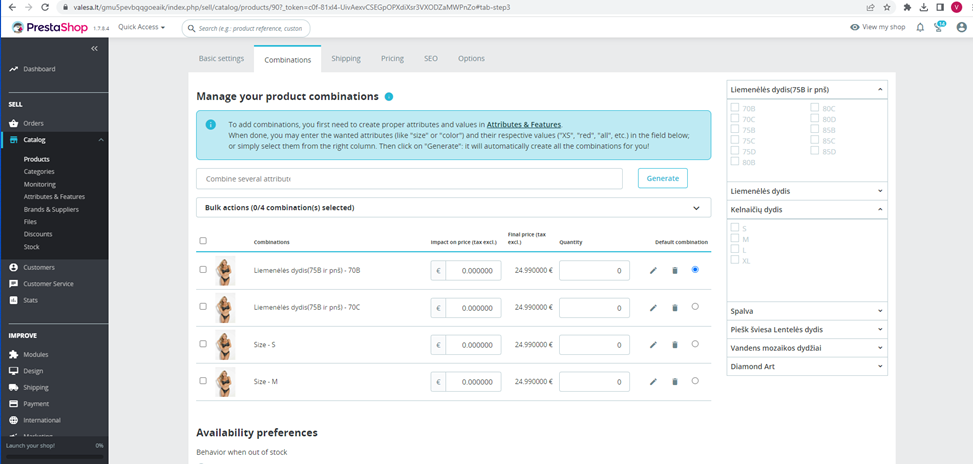The height and width of the screenshot is (464, 973).
Task: Click the pencil edit icon for 70B combination
Action: coord(653,270)
